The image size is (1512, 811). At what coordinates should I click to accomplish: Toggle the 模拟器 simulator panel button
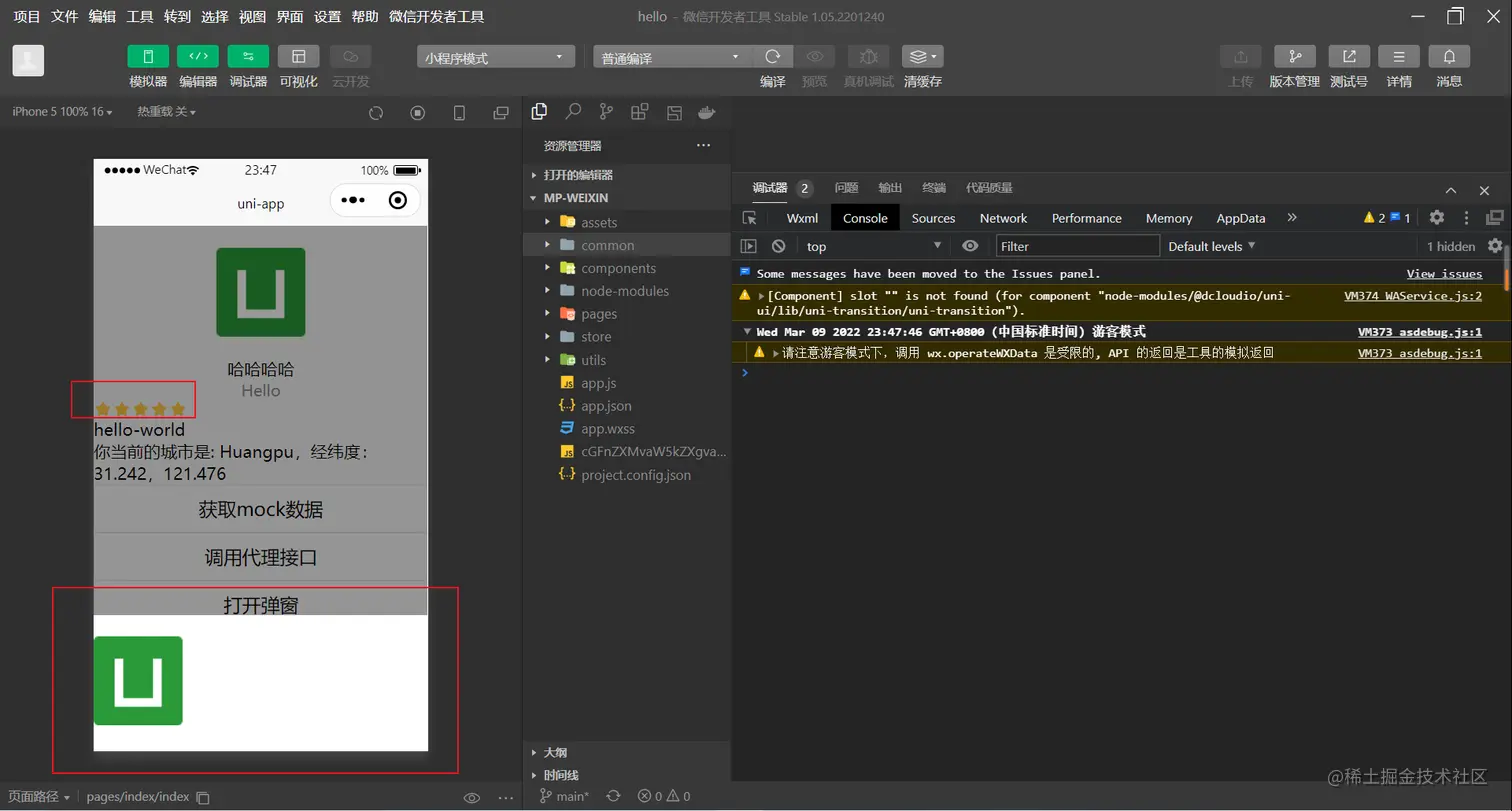click(x=148, y=56)
